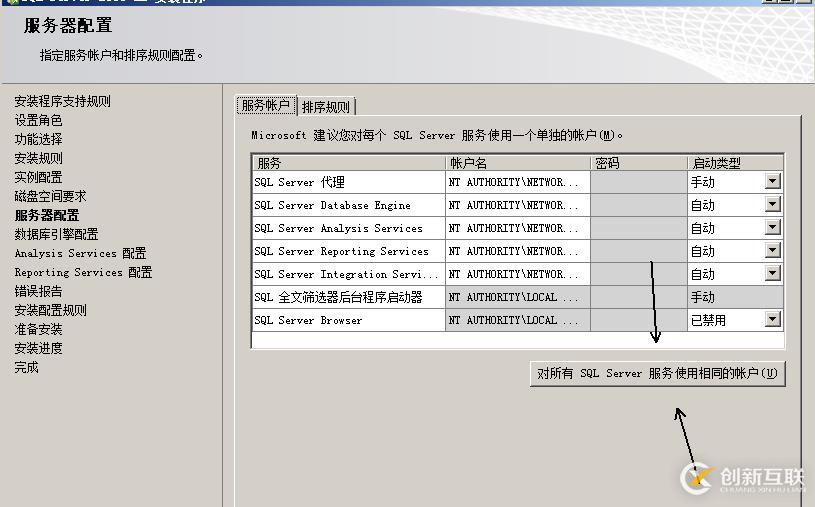815x507 pixels.
Task: Click NT AUTHORITY\LOCAL account for 全文筛选器 row
Action: (x=518, y=297)
